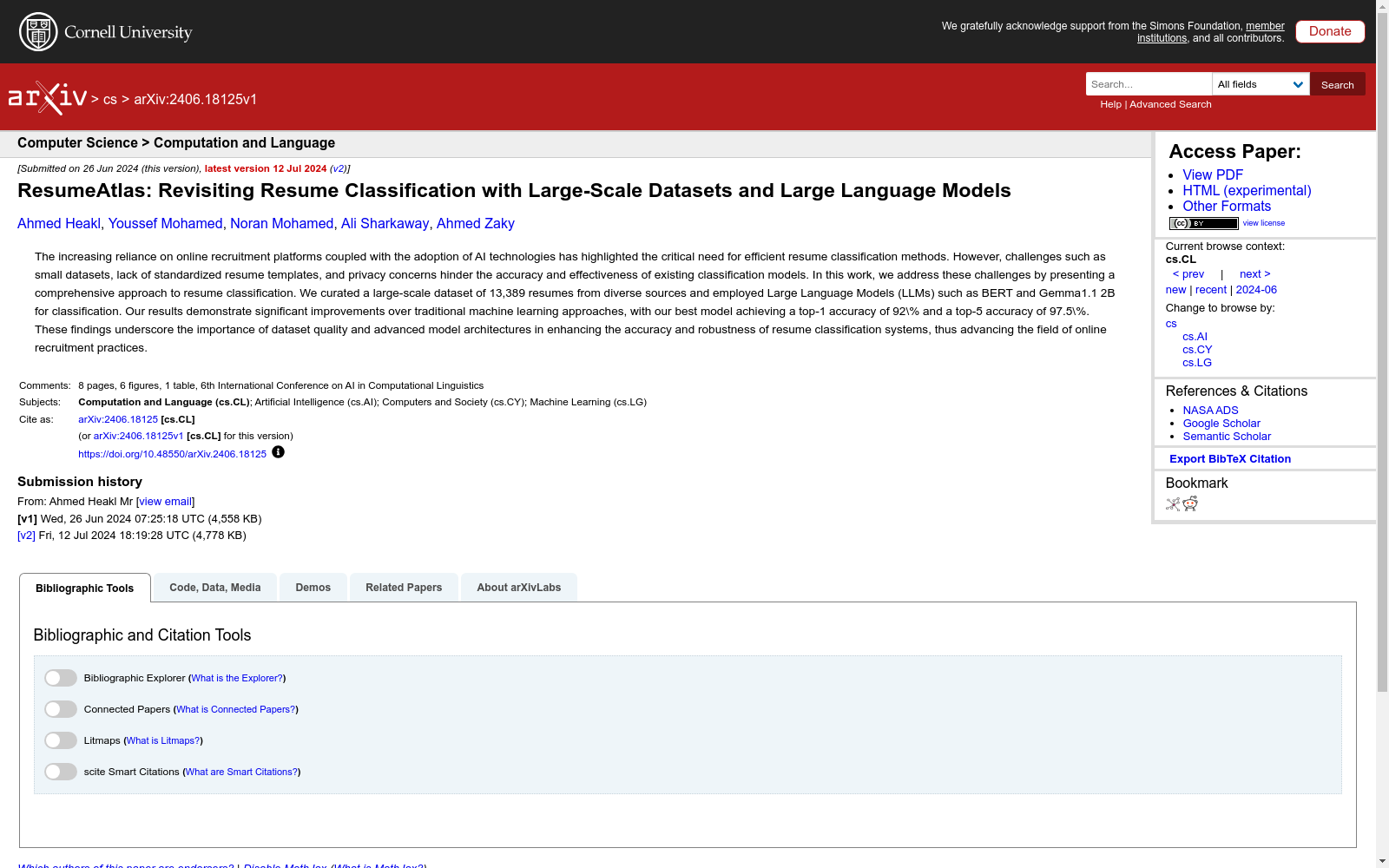
Task: Go to the next paper link
Action: [1255, 274]
